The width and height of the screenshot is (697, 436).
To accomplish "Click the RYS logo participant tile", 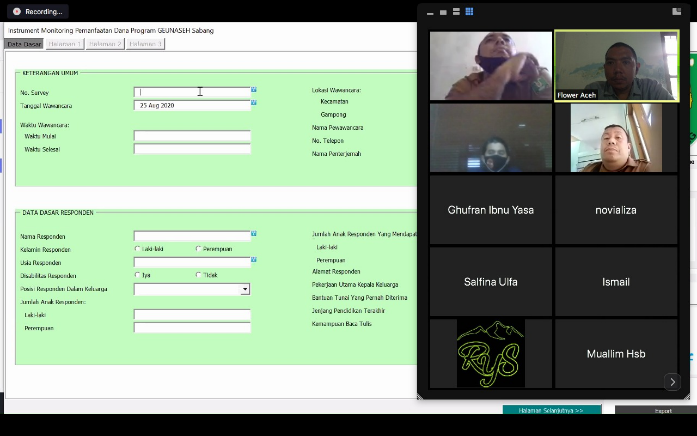I will pos(490,353).
